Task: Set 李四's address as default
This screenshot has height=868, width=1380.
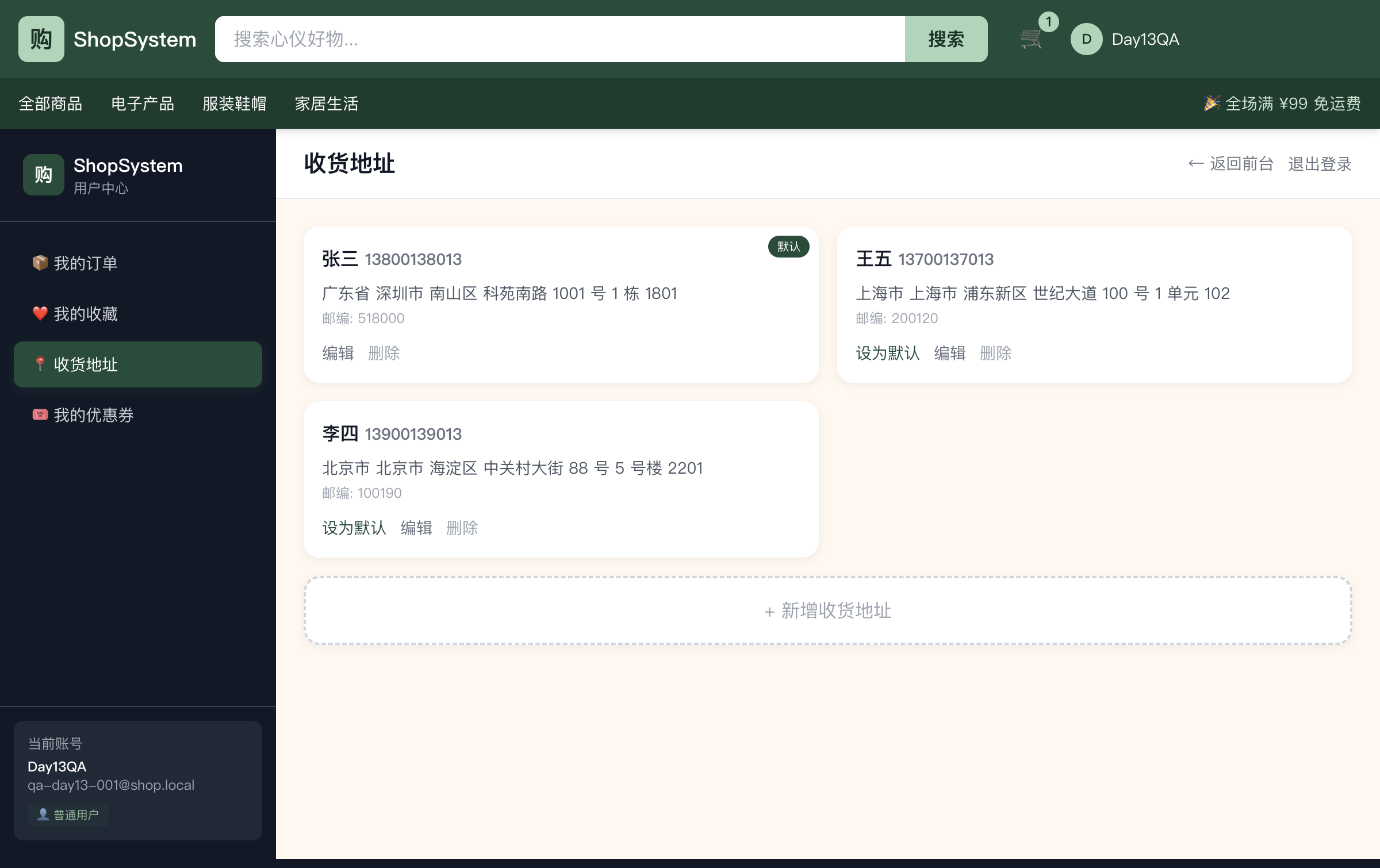Action: click(354, 528)
